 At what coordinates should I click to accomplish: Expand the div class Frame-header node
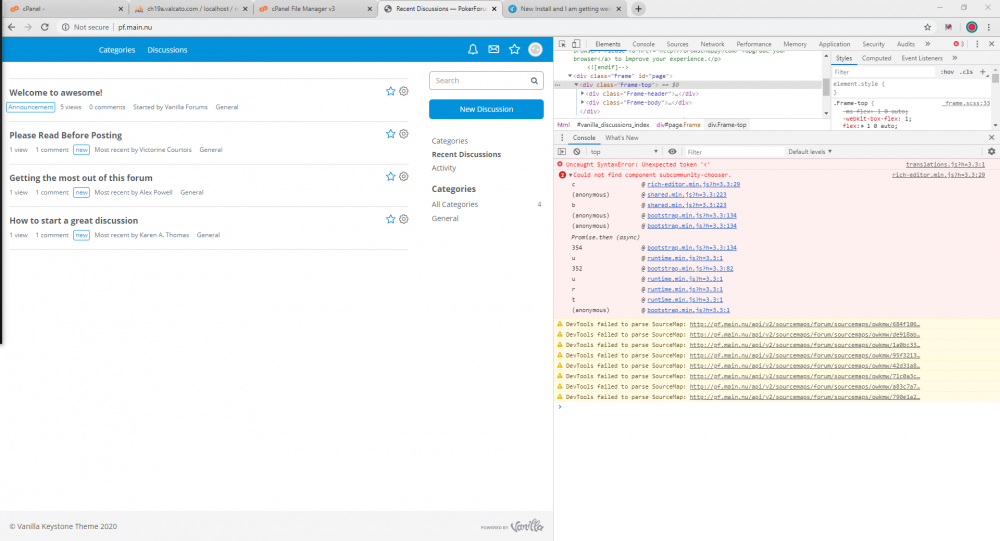pyautogui.click(x=582, y=94)
